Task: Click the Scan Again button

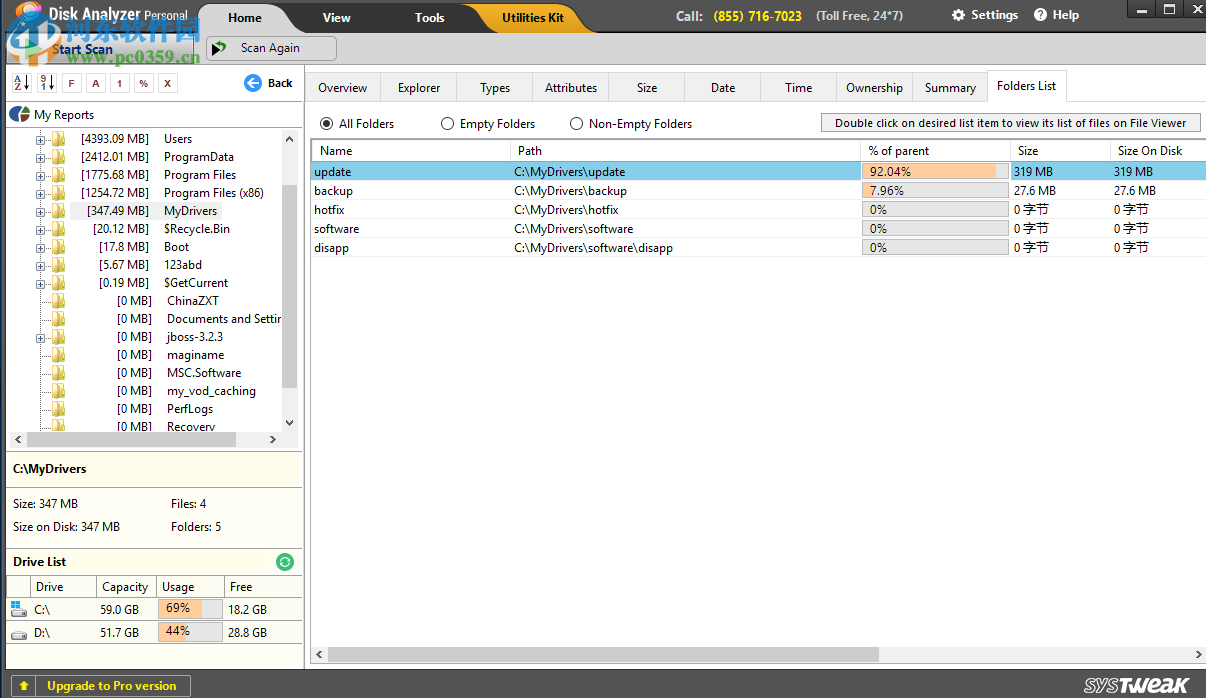Action: point(270,47)
